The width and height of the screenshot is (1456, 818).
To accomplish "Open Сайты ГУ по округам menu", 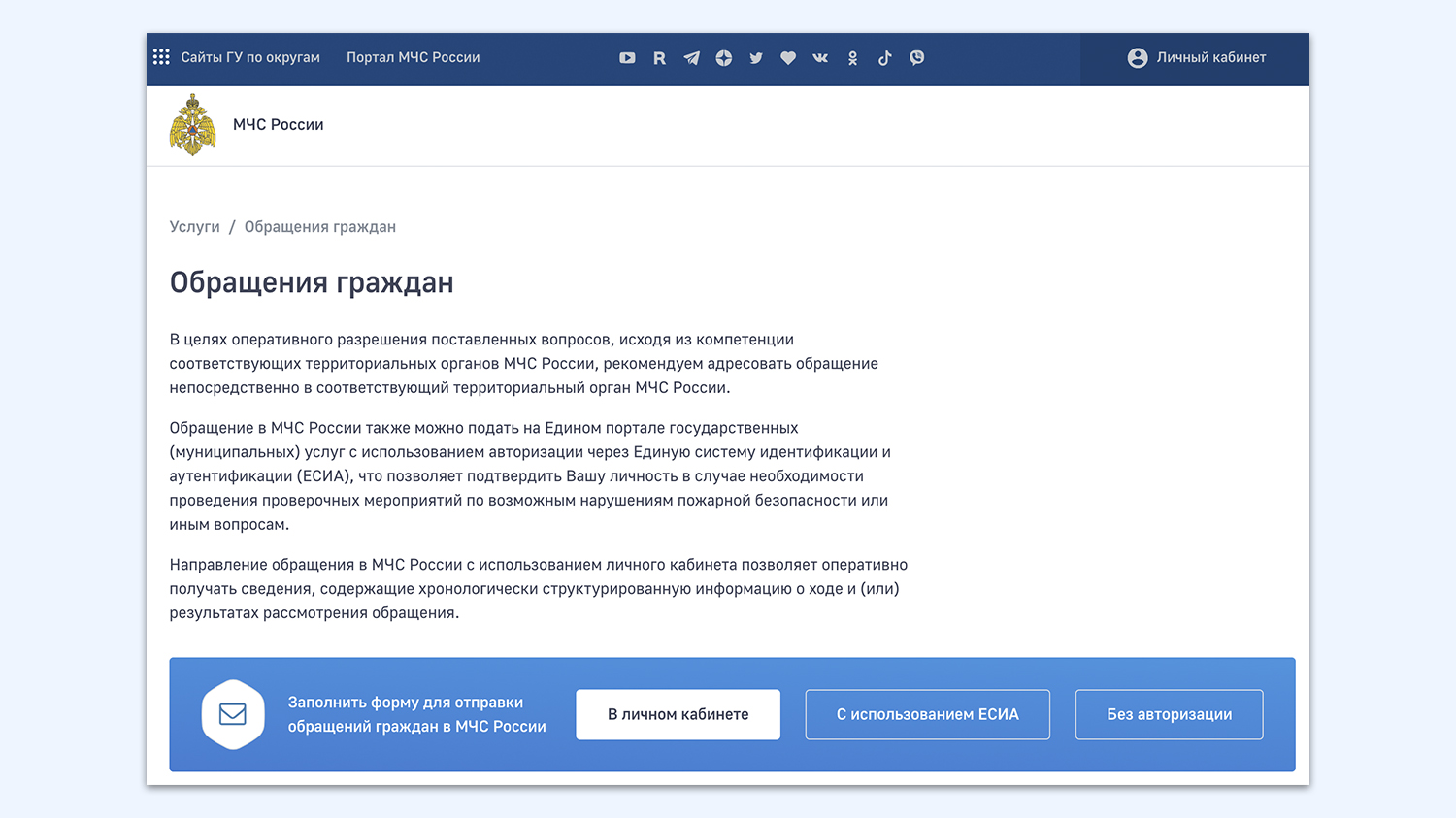I will pos(250,57).
